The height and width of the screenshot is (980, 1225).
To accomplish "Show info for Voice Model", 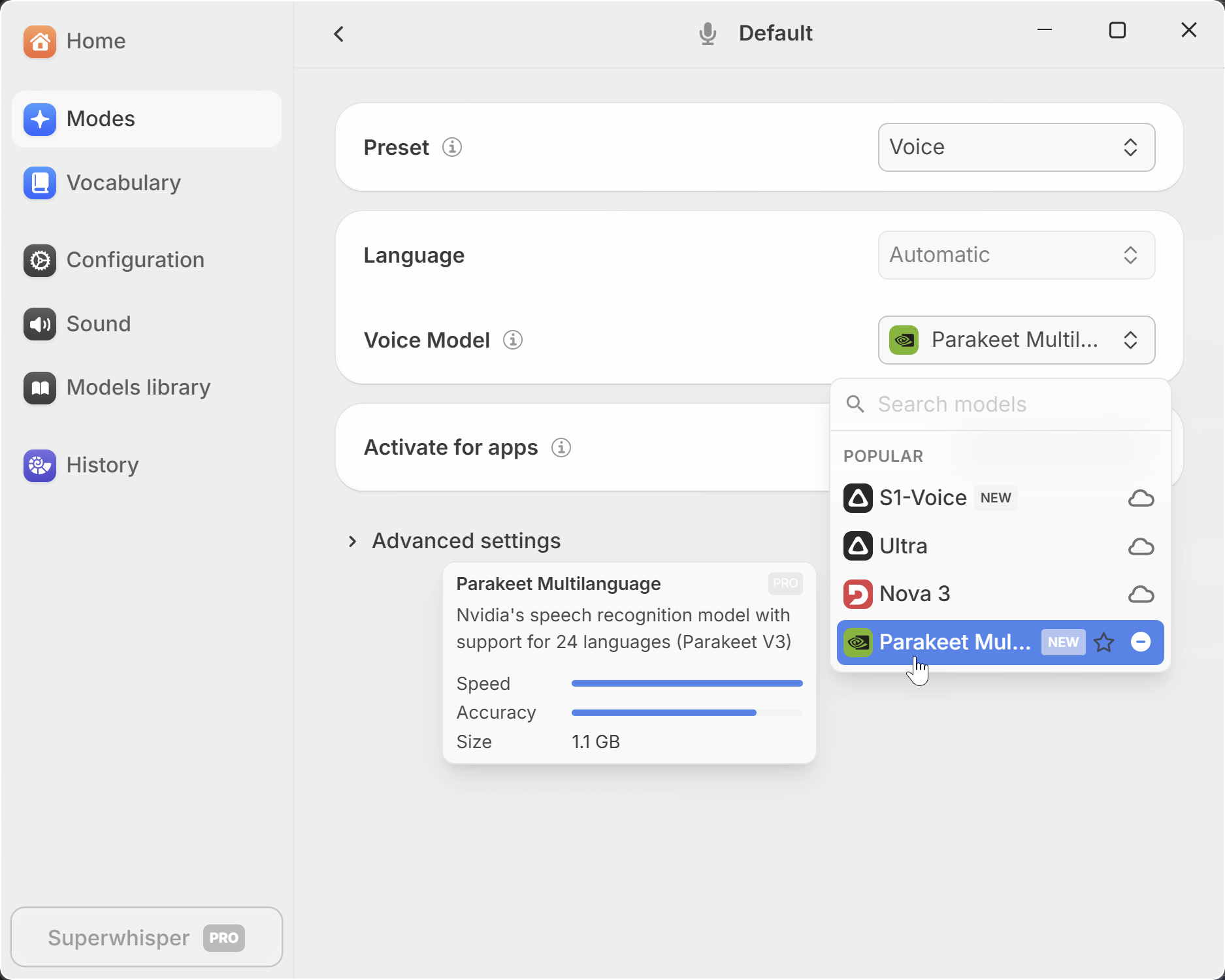I will coord(513,340).
